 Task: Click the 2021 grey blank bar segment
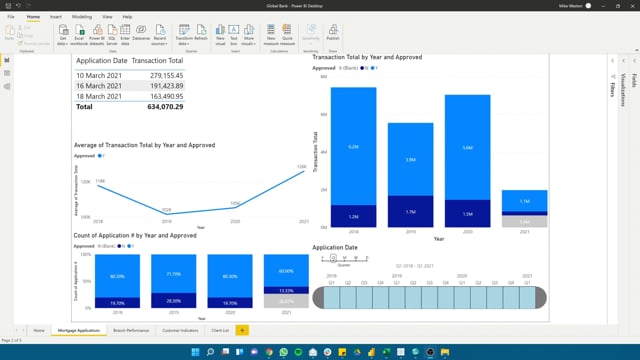pos(524,221)
